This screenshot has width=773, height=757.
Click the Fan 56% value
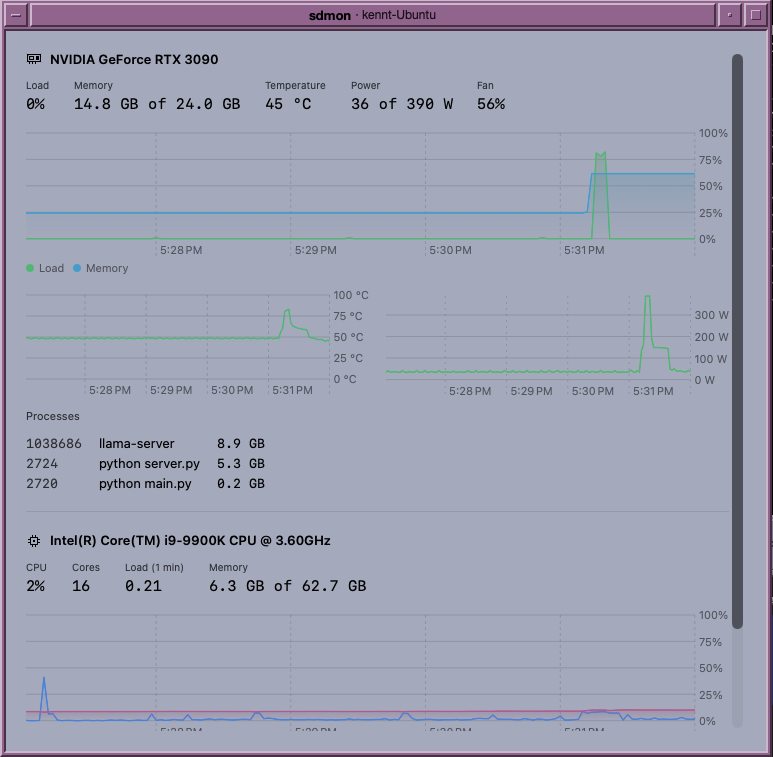[491, 104]
